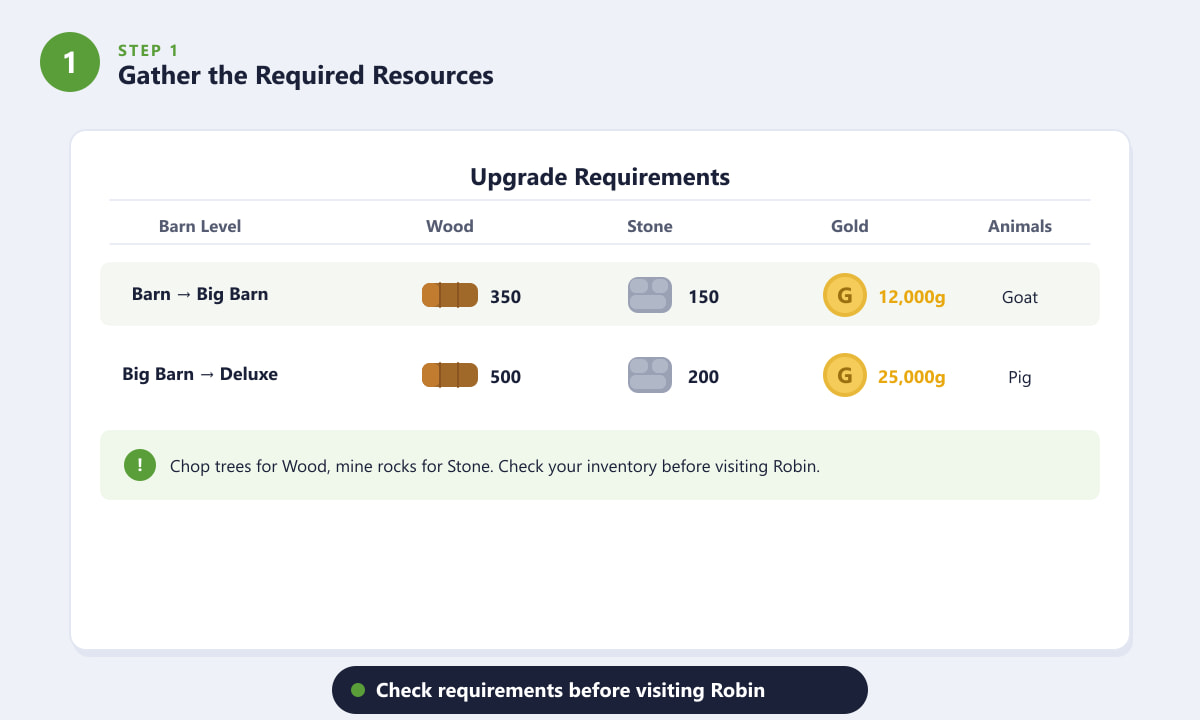Click the green exclamation info icon
The width and height of the screenshot is (1200, 720).
[x=140, y=465]
